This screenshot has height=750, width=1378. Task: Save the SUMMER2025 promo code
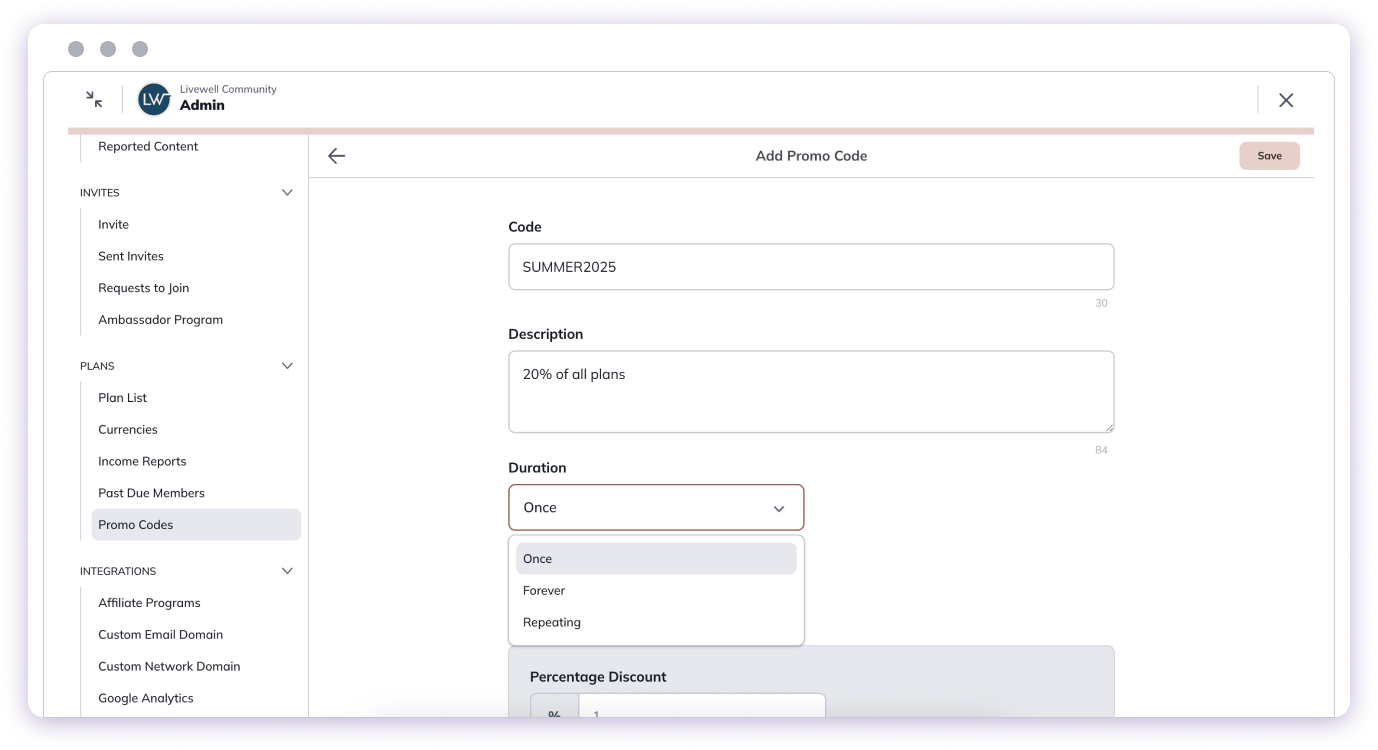click(x=1269, y=155)
